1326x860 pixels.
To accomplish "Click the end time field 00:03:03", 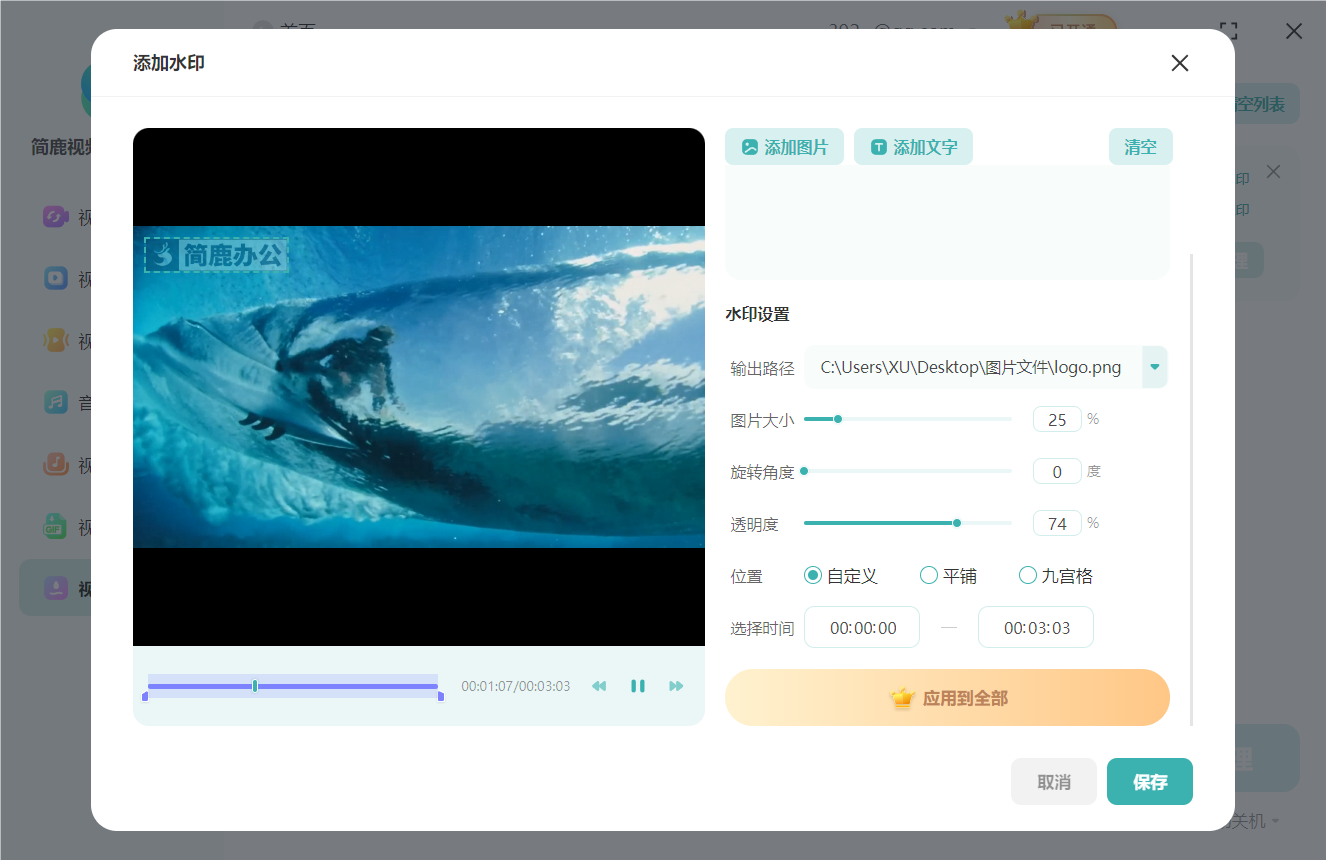I will [x=1036, y=628].
